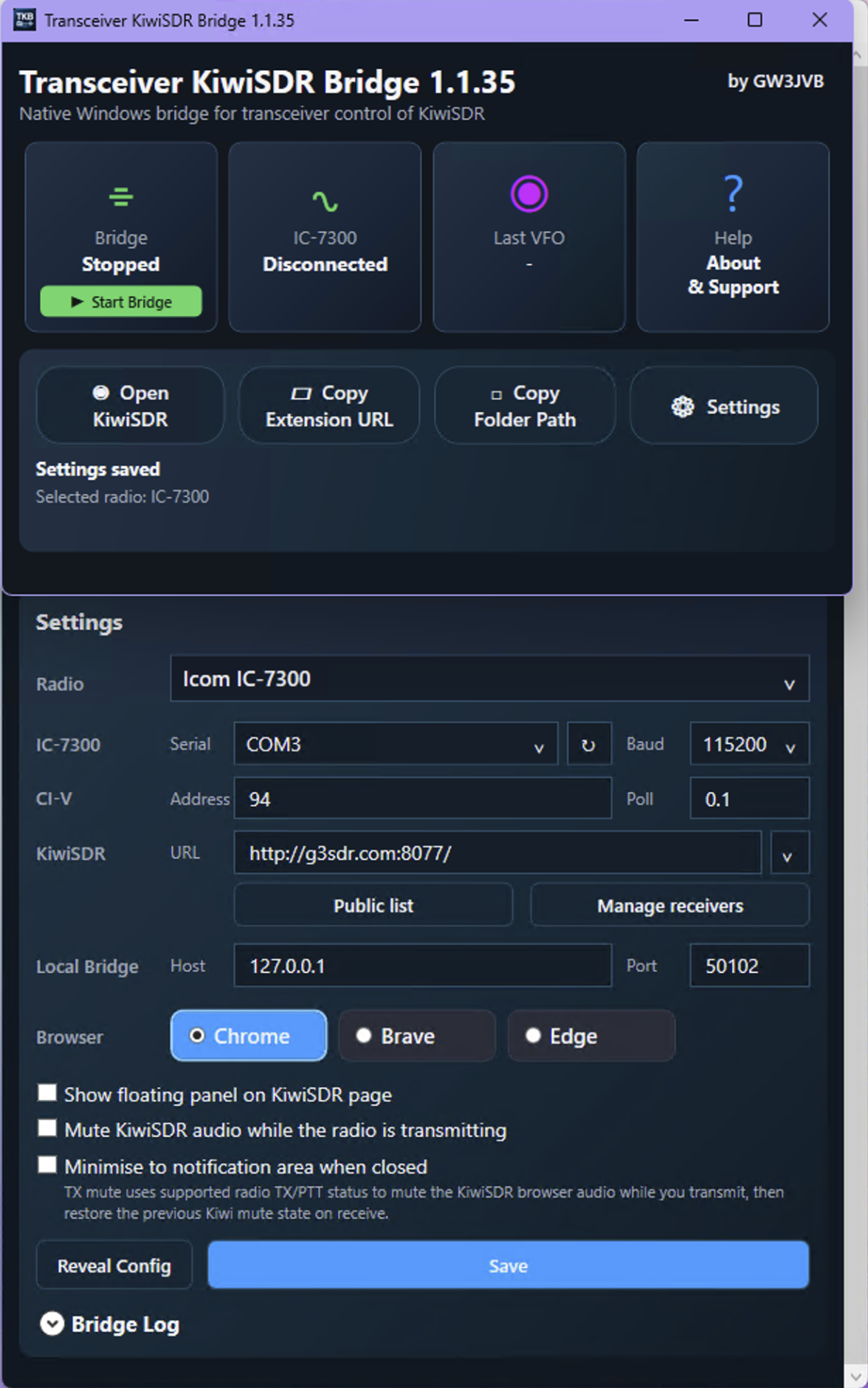This screenshot has width=868, height=1388.
Task: Select Brave as the browser
Action: pos(417,1036)
